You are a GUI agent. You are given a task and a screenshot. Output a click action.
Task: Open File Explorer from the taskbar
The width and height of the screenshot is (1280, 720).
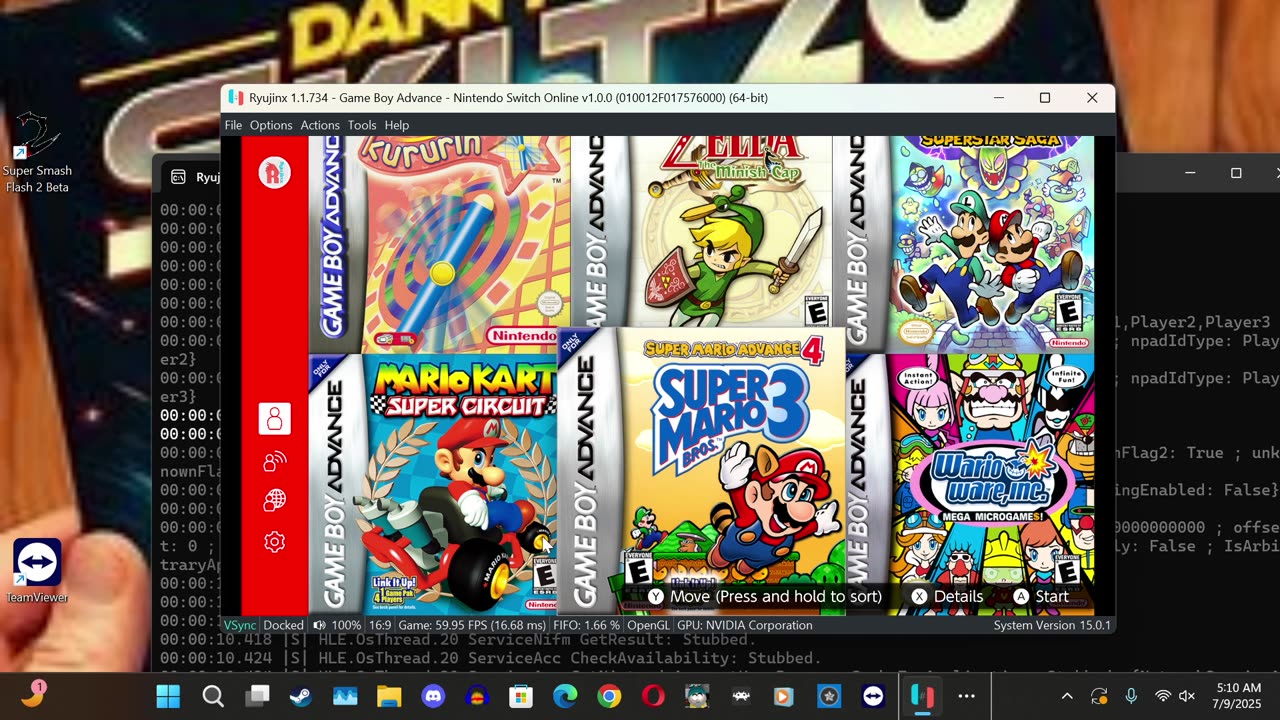click(389, 696)
